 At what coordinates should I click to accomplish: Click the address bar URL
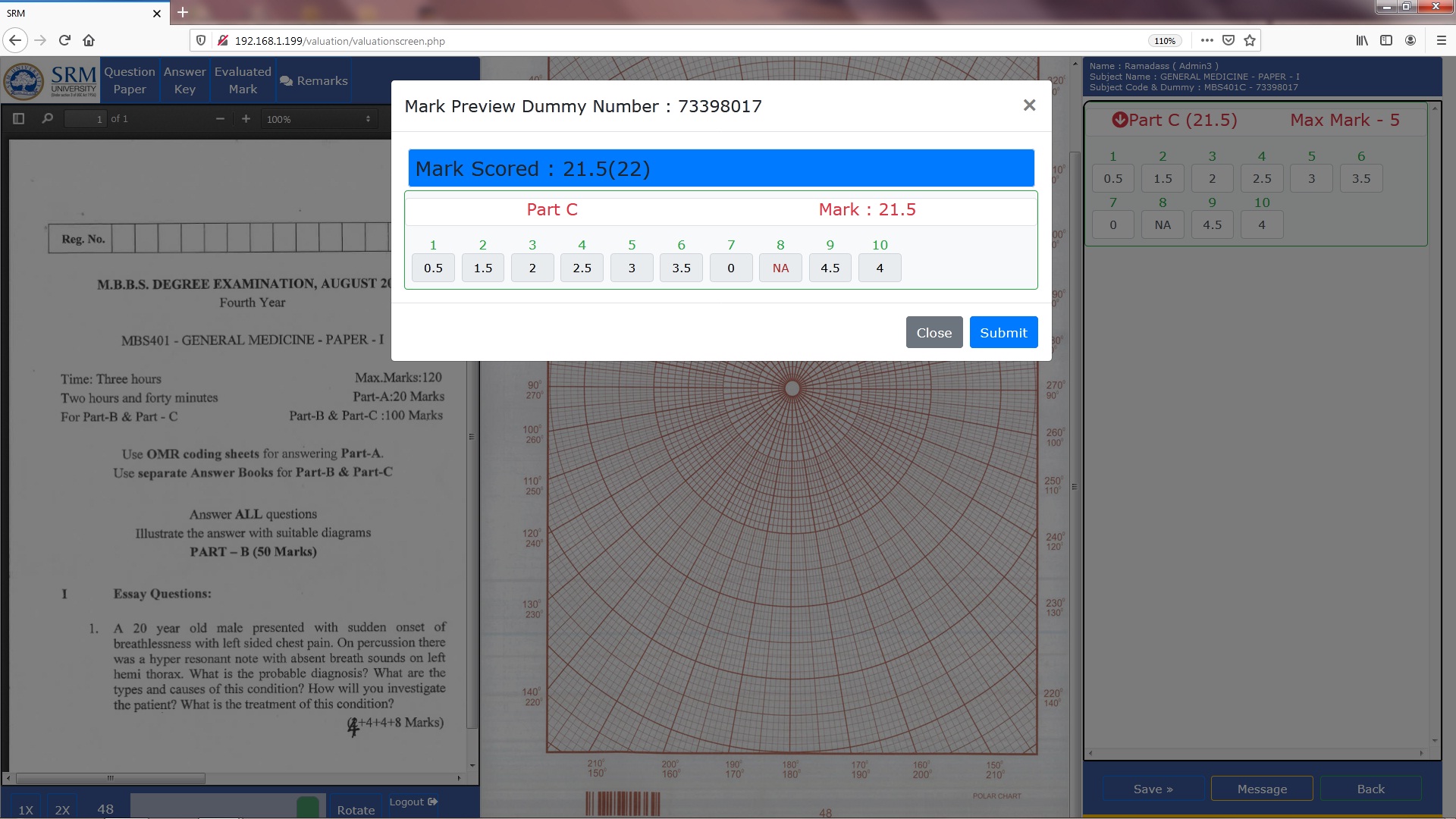pyautogui.click(x=340, y=41)
